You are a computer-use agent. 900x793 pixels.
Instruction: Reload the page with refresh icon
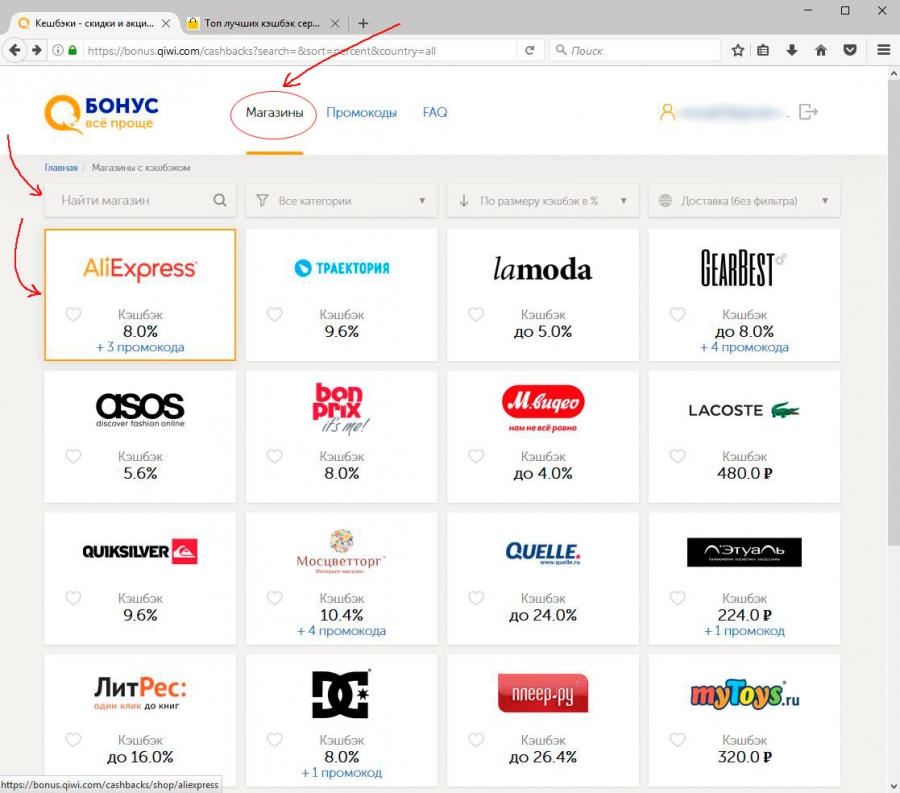pyautogui.click(x=530, y=50)
